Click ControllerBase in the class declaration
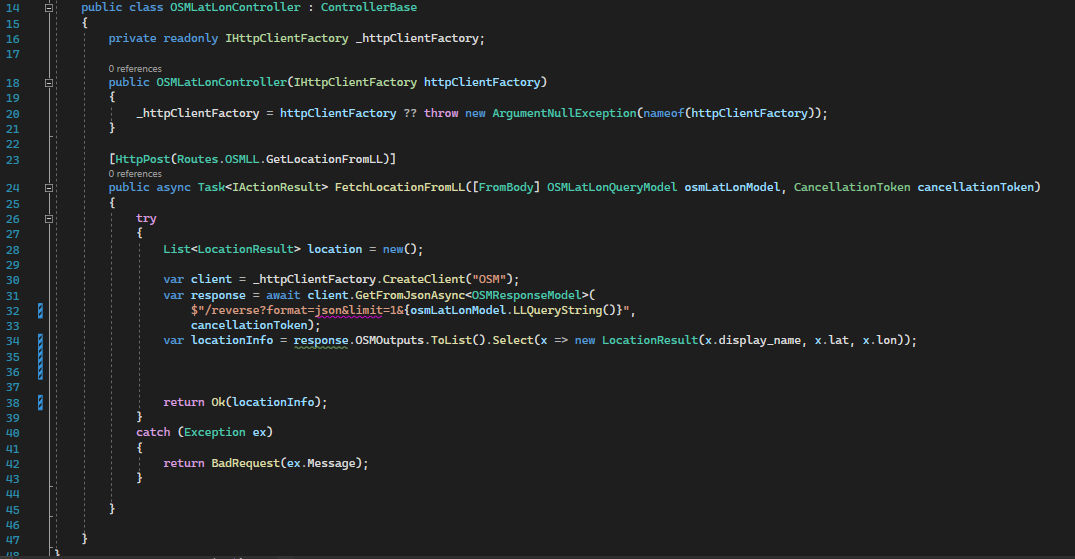 pyautogui.click(x=369, y=8)
